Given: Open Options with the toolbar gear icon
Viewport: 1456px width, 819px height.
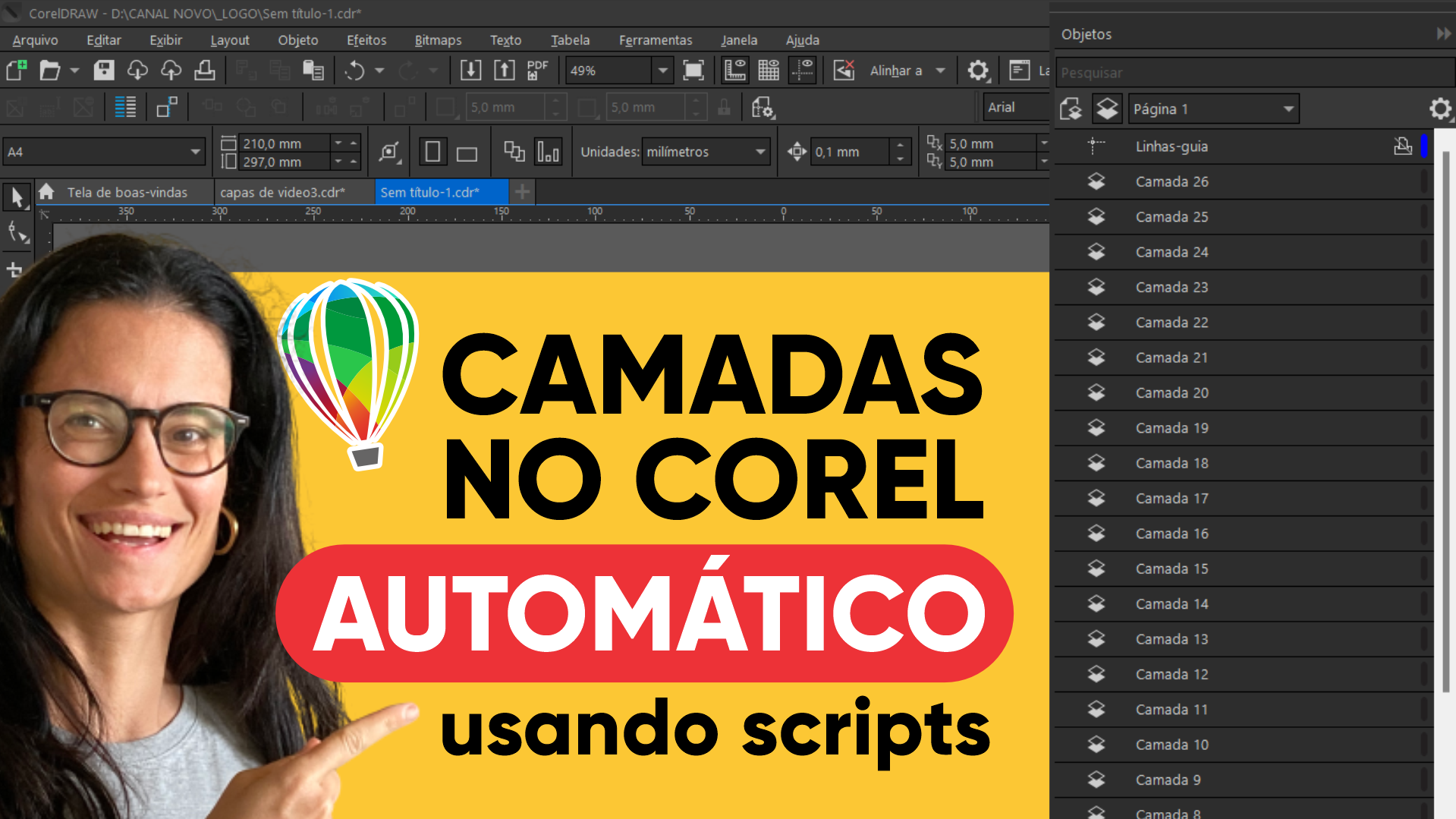Looking at the screenshot, I should pos(978,71).
